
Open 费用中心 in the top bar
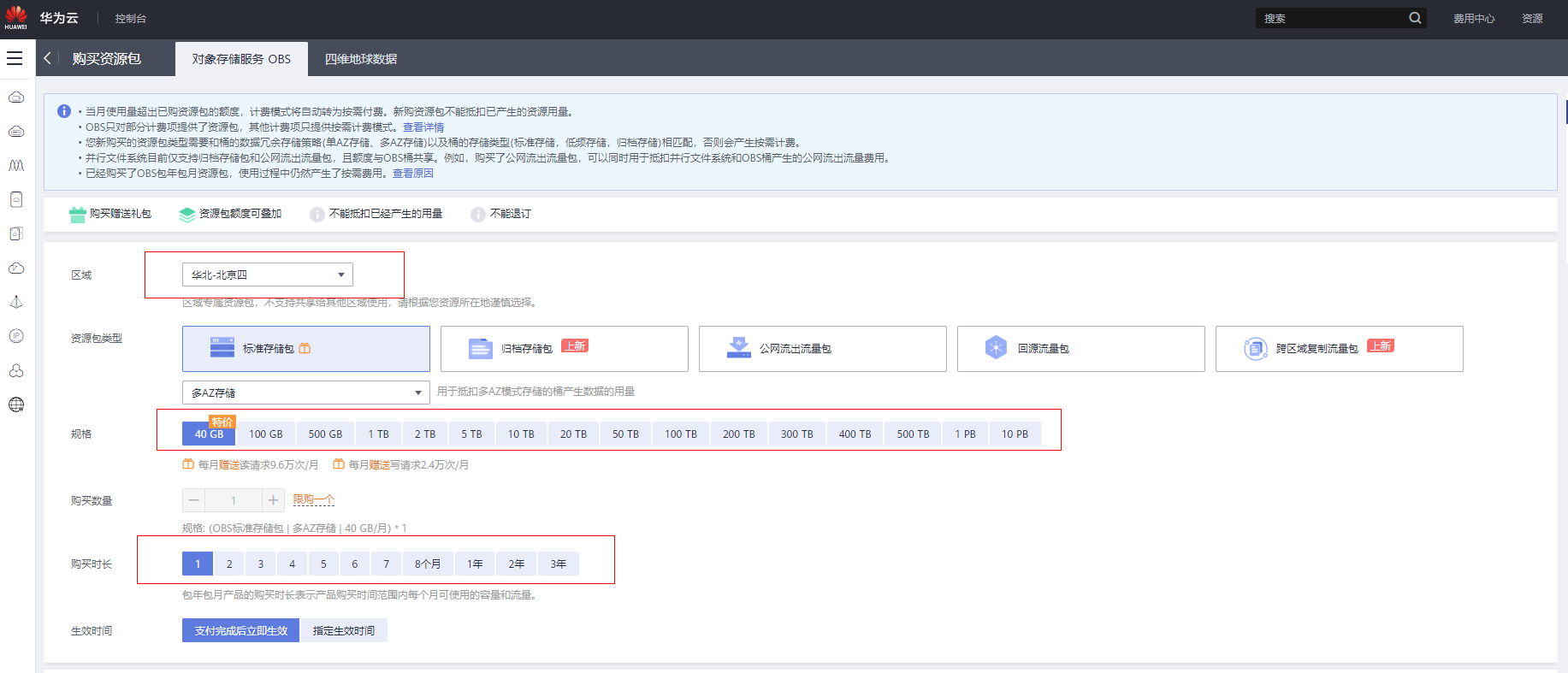[1474, 18]
